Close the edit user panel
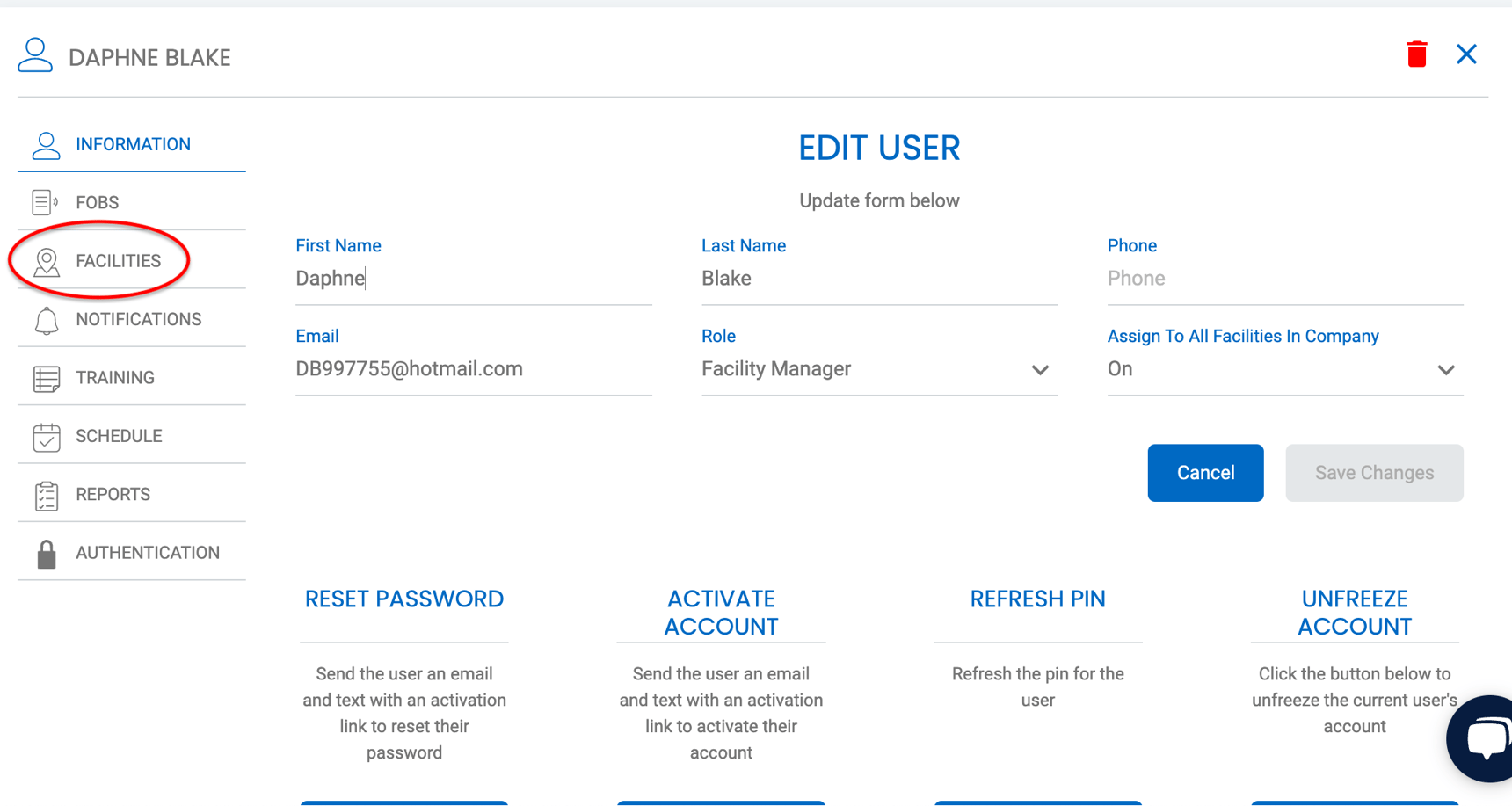The image size is (1512, 806). pos(1466,54)
